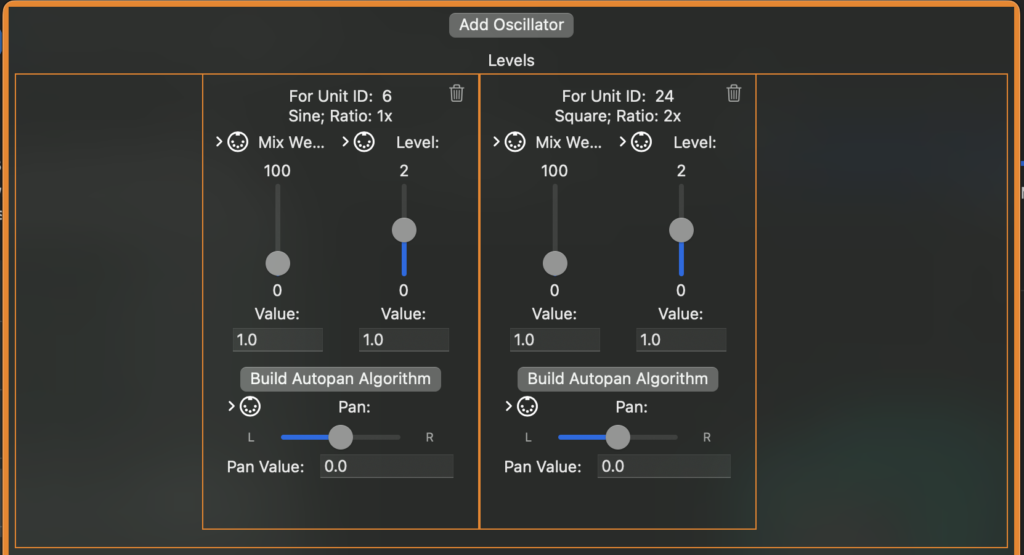Screen dimensions: 1024x555
Task: Click MIDI icon next to Level in Unit 24
Action: tap(641, 142)
